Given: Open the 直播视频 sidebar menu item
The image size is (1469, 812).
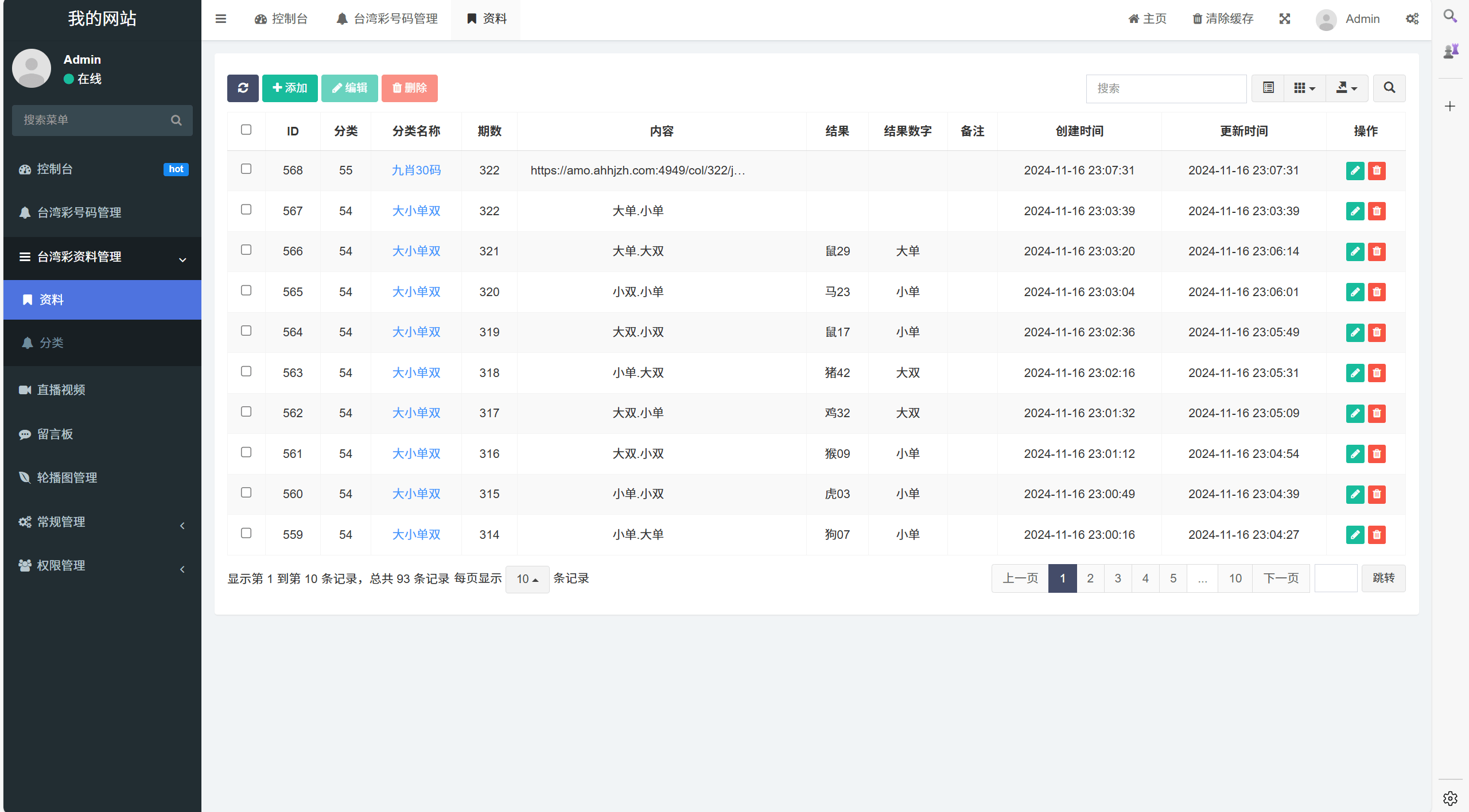Looking at the screenshot, I should coord(61,390).
